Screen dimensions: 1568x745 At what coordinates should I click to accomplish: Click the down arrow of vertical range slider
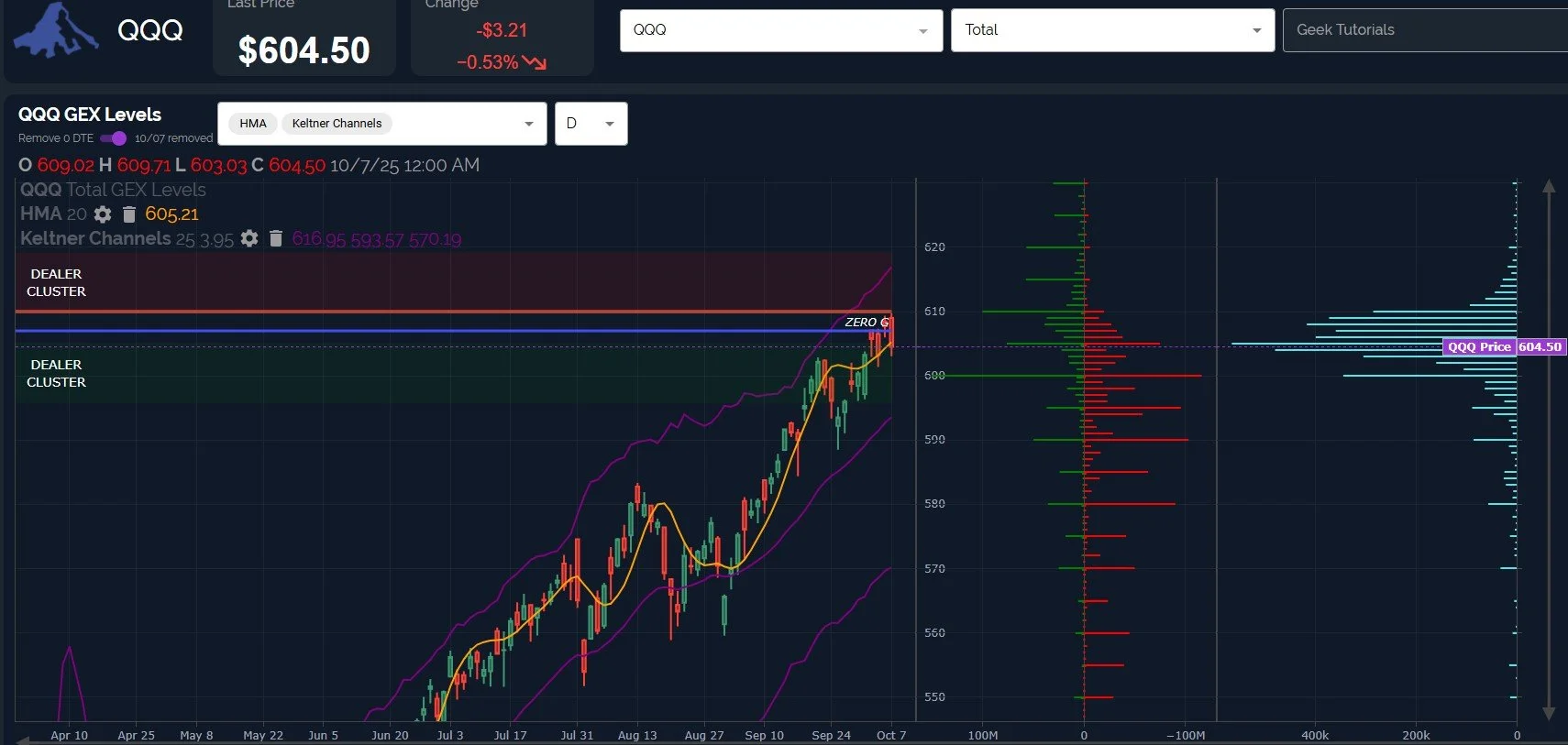(1549, 713)
